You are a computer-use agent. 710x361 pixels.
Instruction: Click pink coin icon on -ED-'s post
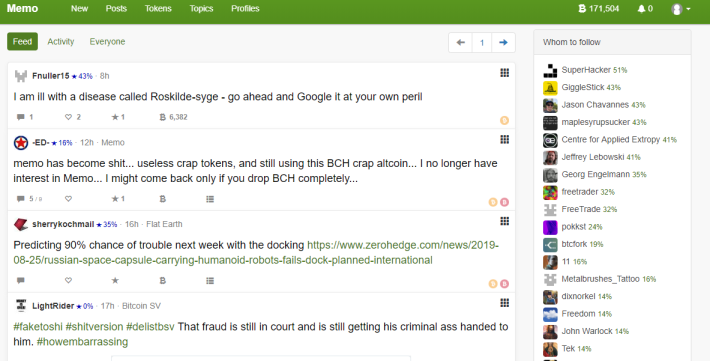point(504,202)
